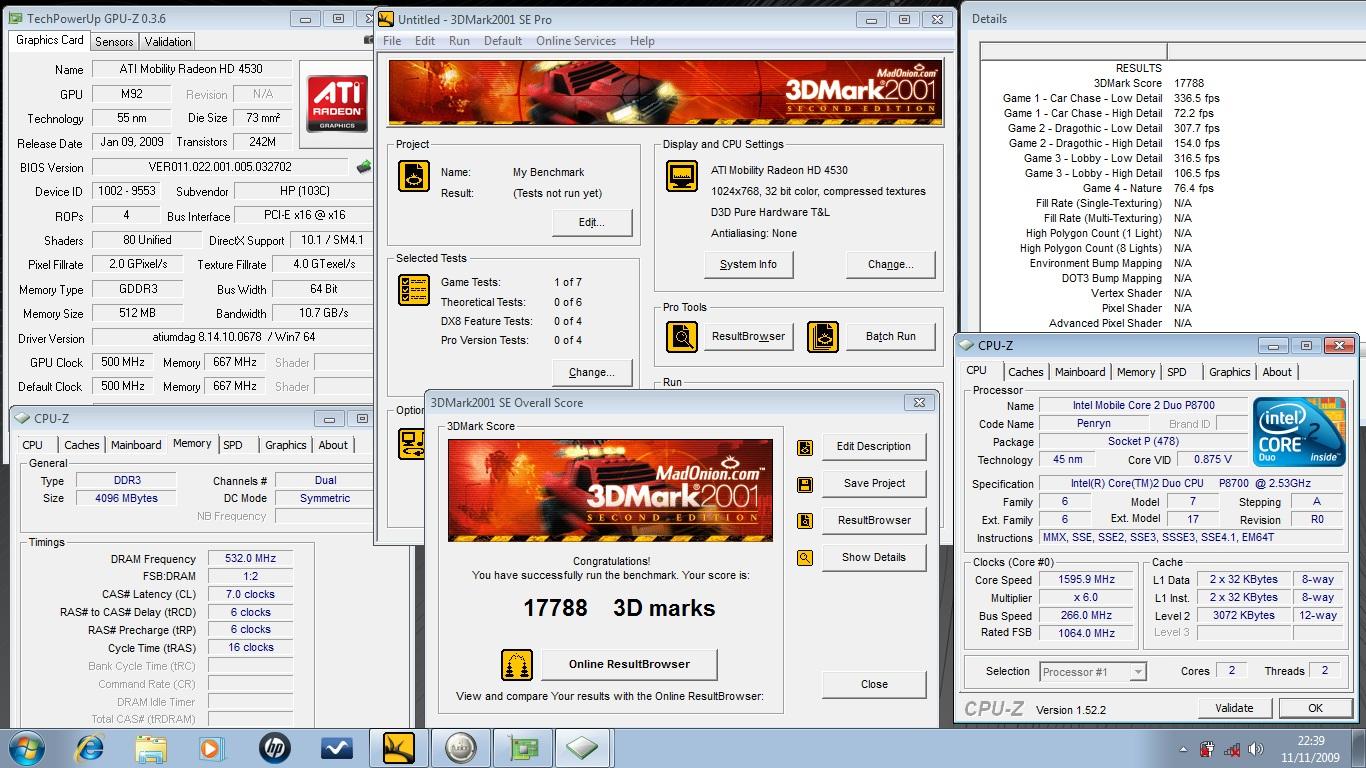Click the HP icon on the taskbar
The height and width of the screenshot is (768, 1366).
[273, 748]
